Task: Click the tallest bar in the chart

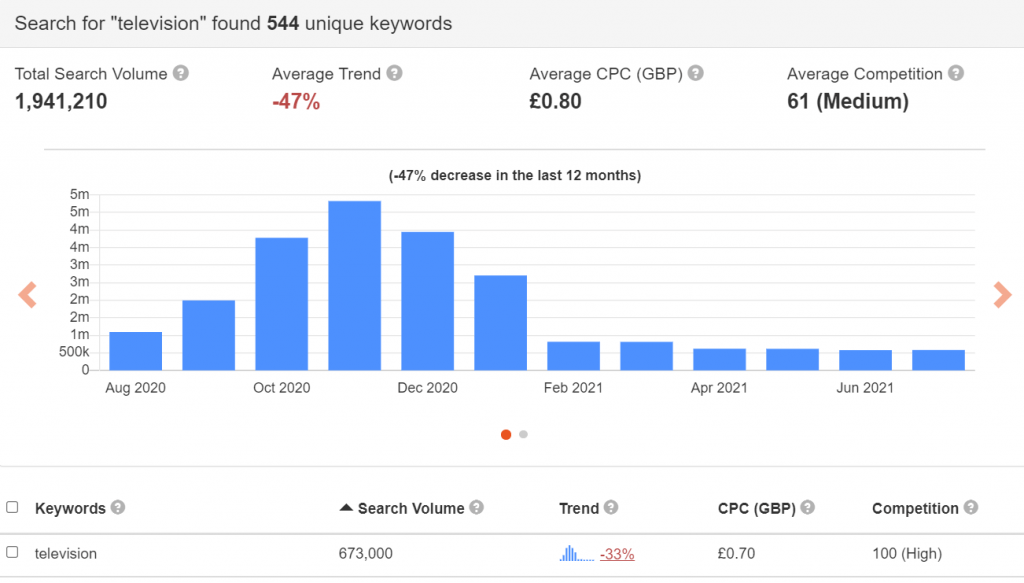Action: point(355,285)
